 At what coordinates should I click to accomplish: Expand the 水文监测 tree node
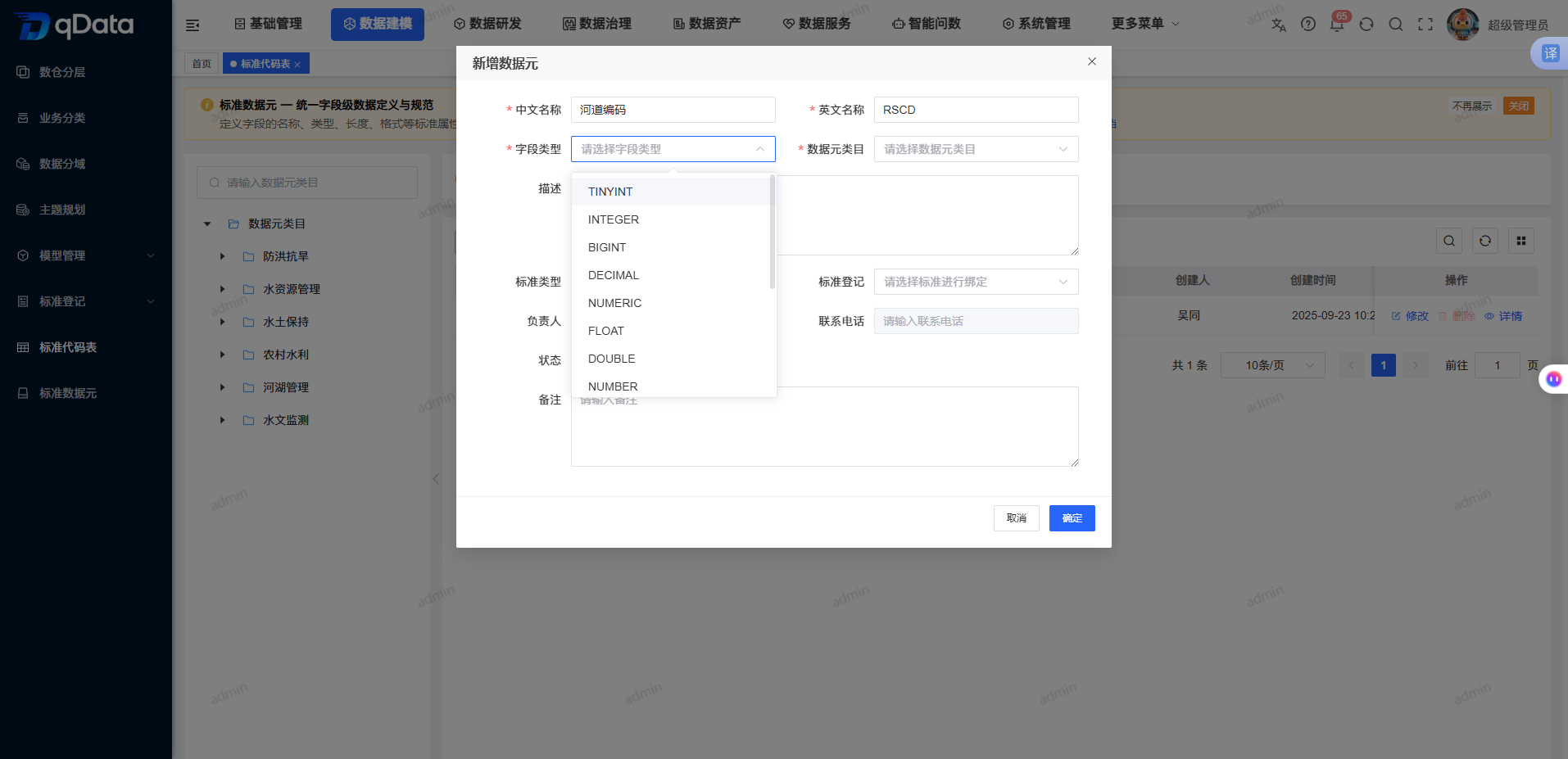pyautogui.click(x=222, y=420)
